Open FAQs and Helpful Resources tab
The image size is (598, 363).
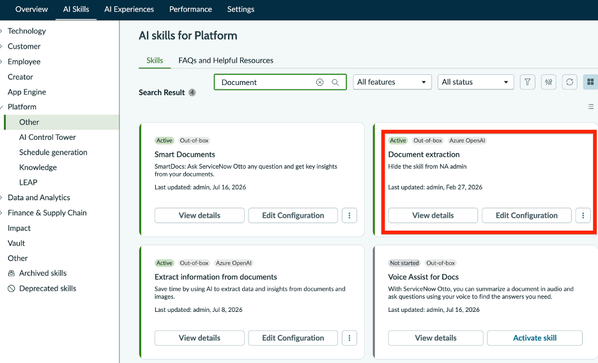coord(226,60)
